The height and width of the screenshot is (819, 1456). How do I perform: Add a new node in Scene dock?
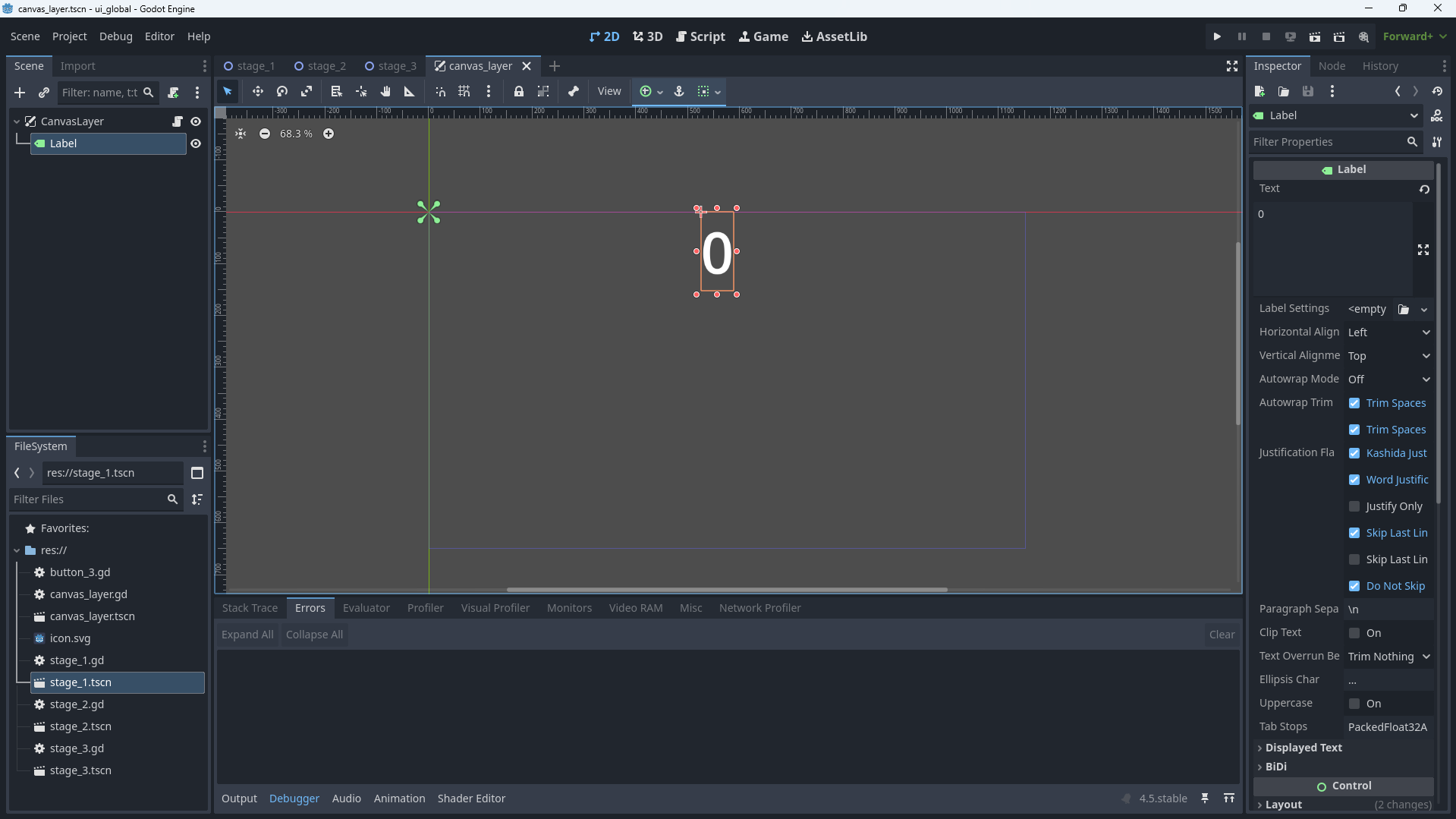[20, 93]
